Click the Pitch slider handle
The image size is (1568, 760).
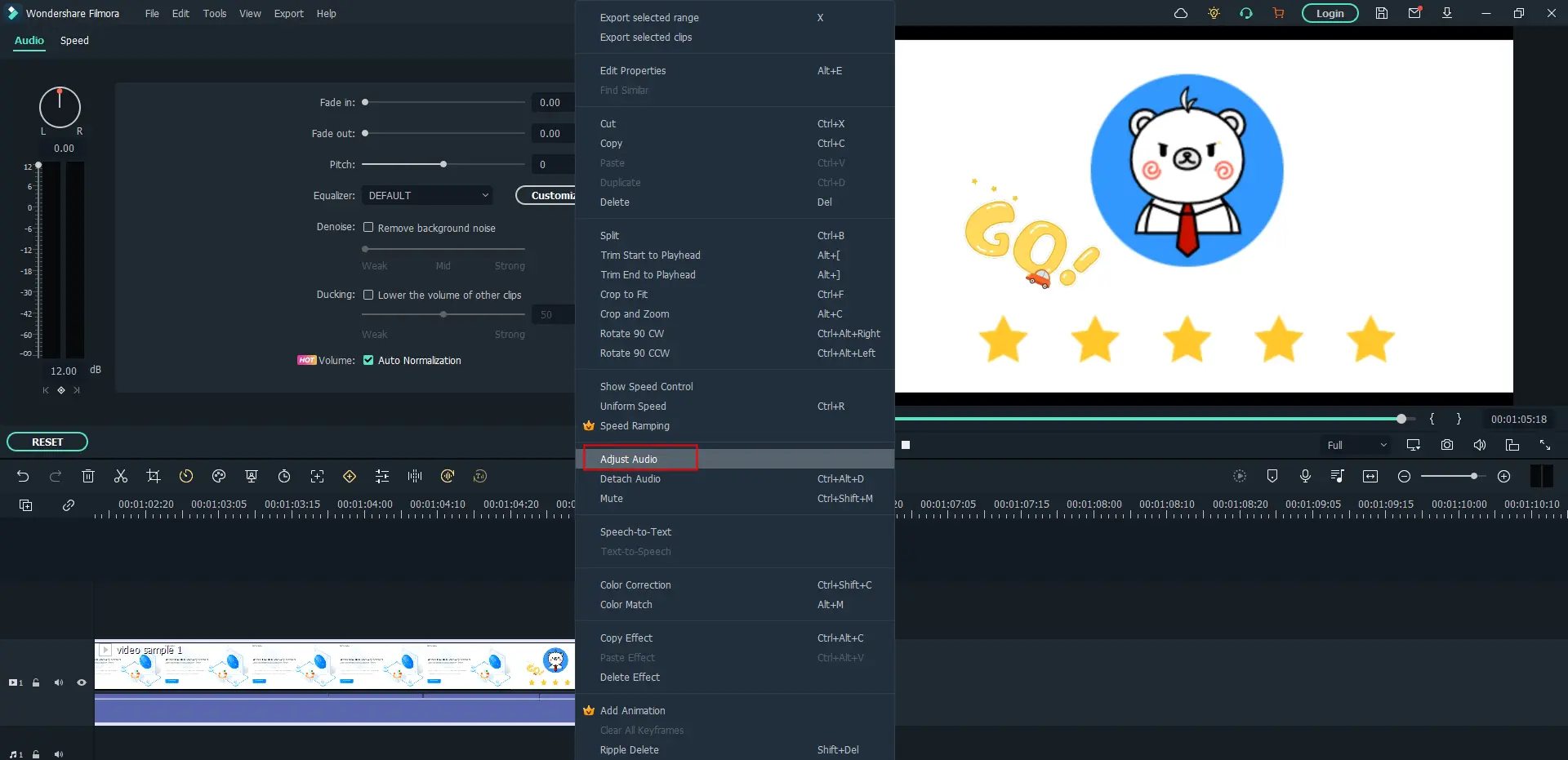coord(443,164)
